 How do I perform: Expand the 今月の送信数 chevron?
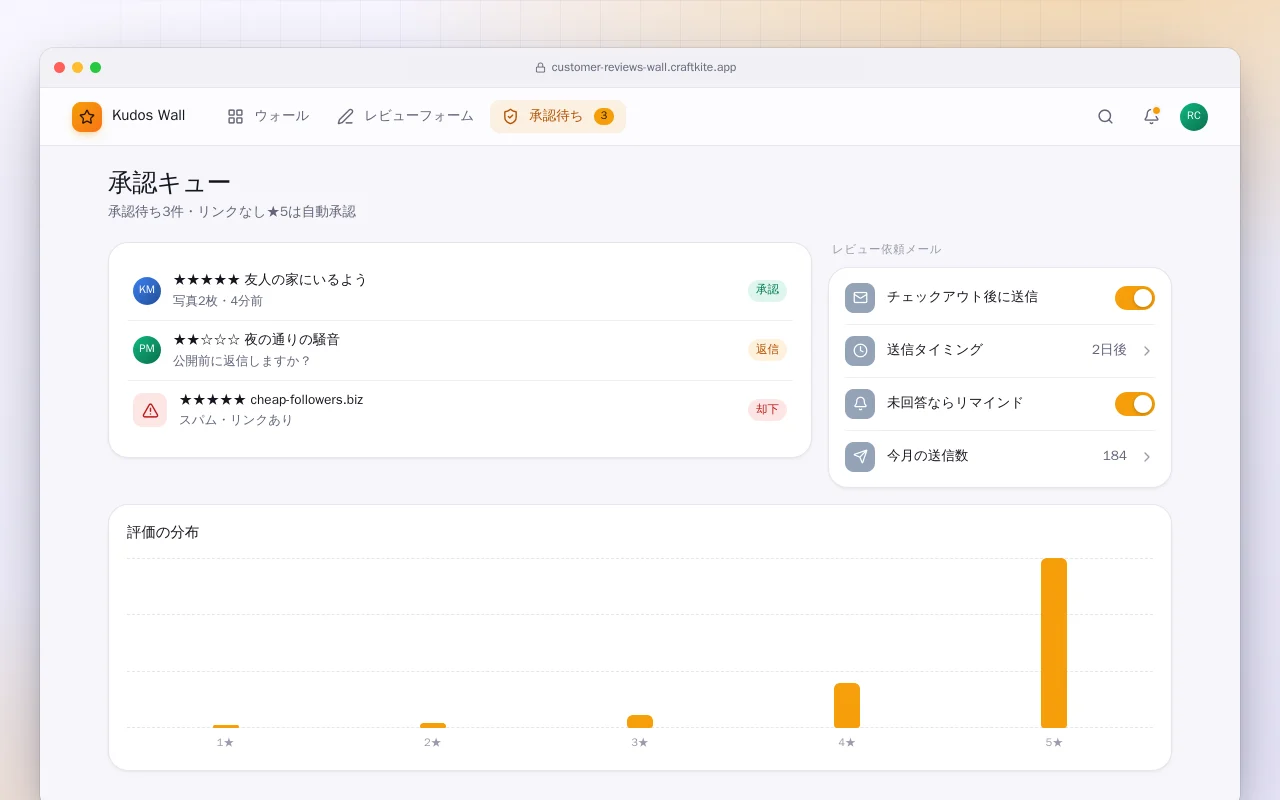[x=1147, y=457]
